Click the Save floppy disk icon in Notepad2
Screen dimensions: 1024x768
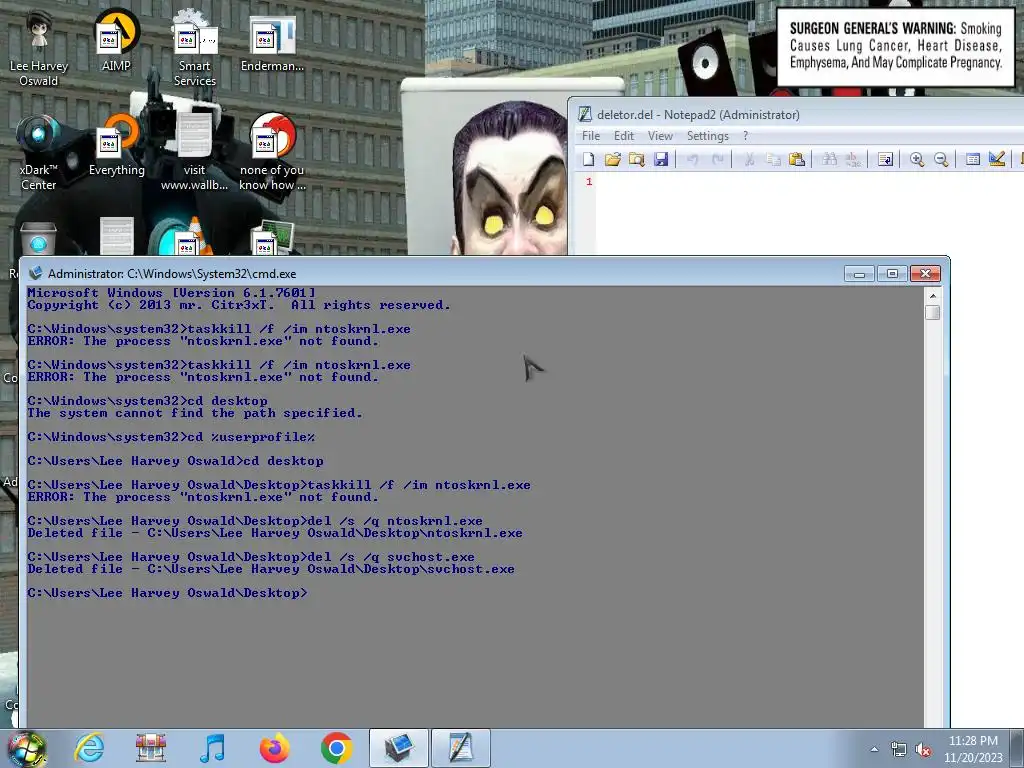[661, 159]
